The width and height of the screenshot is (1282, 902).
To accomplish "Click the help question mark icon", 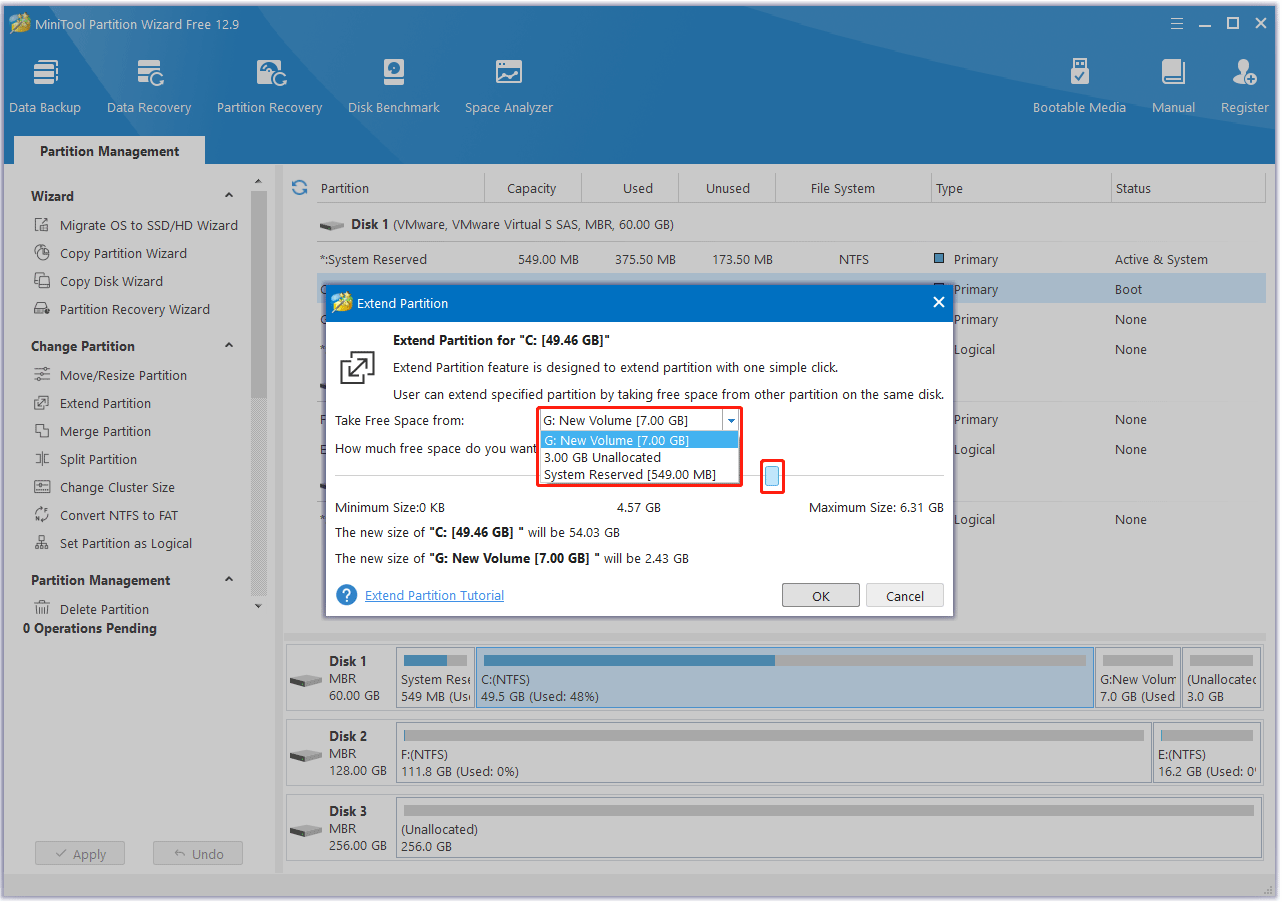I will pyautogui.click(x=347, y=595).
